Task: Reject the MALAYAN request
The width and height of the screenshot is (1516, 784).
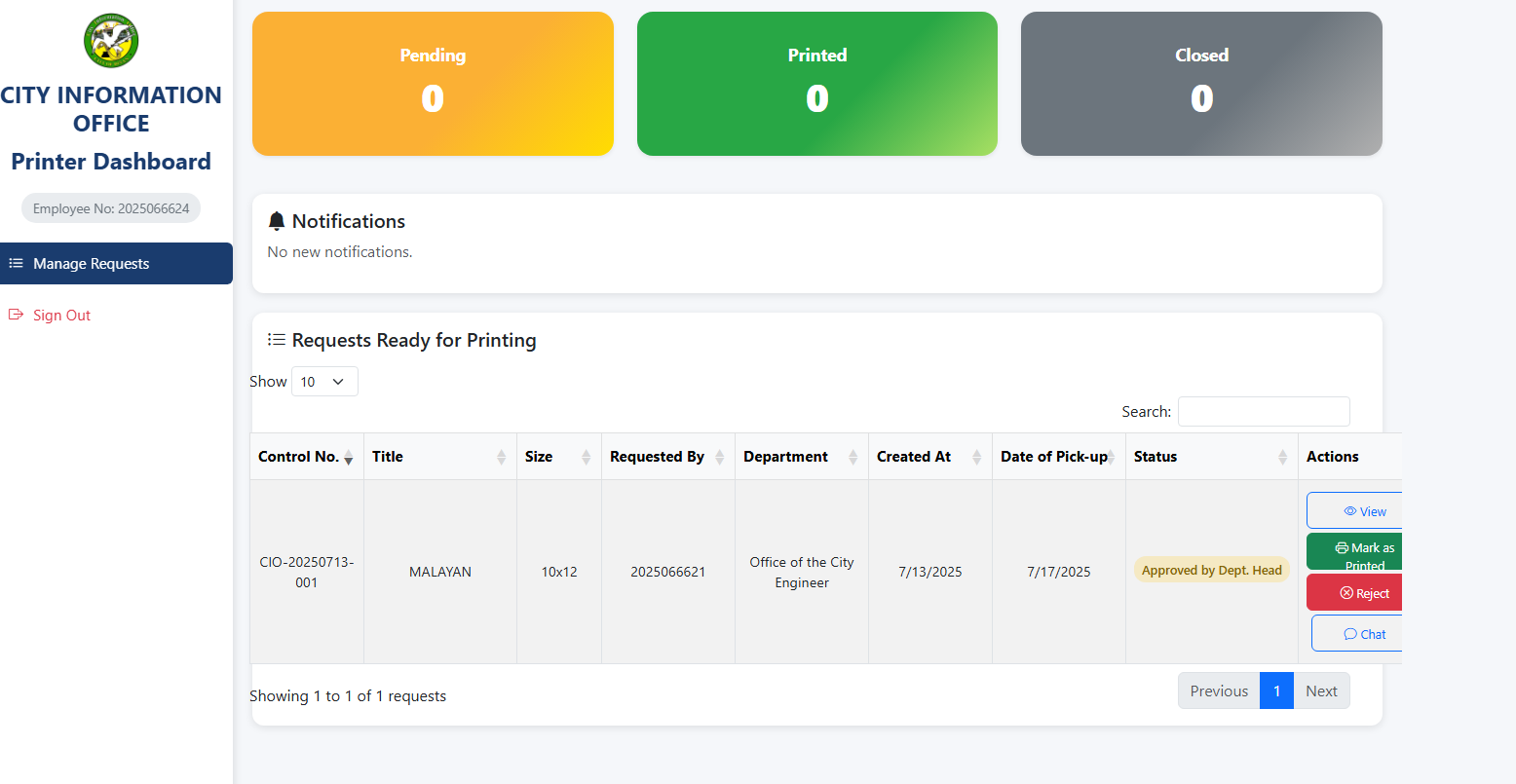Action: click(1355, 592)
